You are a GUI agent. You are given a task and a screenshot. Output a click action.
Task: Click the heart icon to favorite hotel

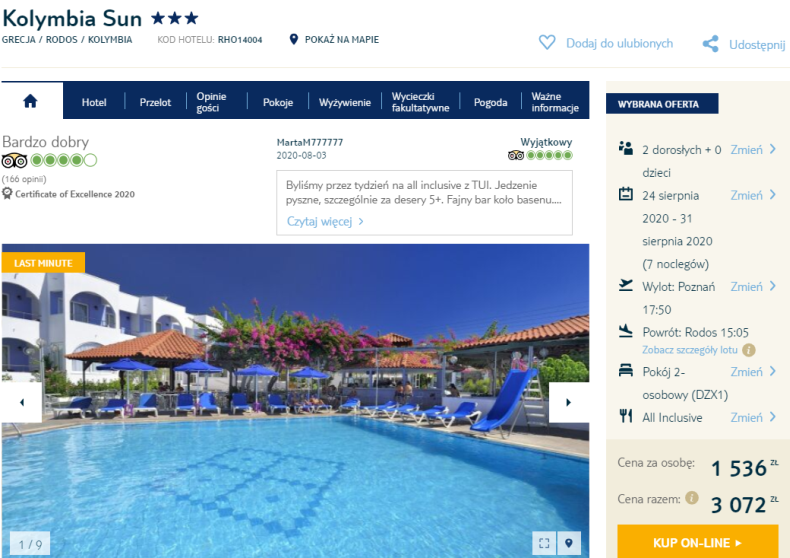(547, 42)
